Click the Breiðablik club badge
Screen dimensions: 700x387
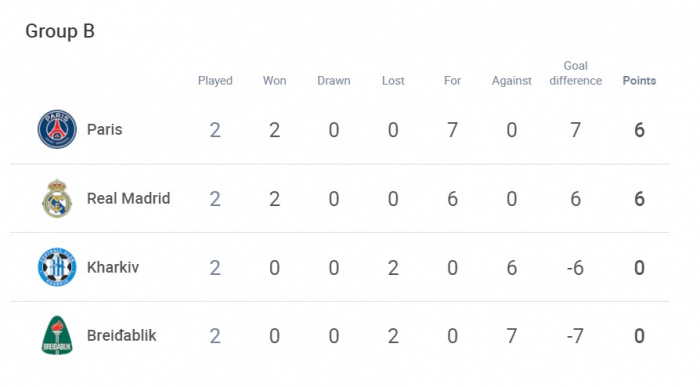click(x=57, y=336)
